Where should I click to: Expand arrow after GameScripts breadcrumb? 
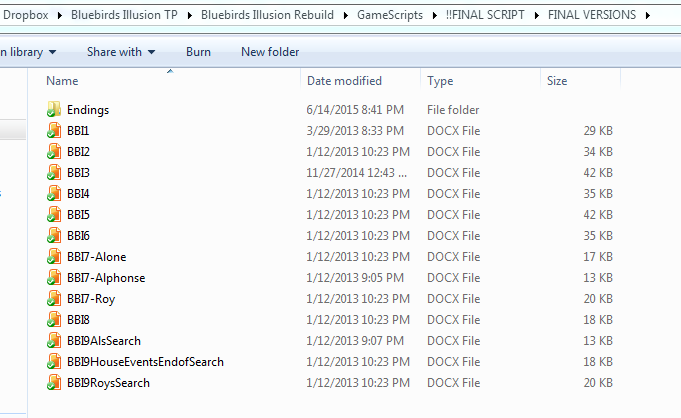(434, 15)
